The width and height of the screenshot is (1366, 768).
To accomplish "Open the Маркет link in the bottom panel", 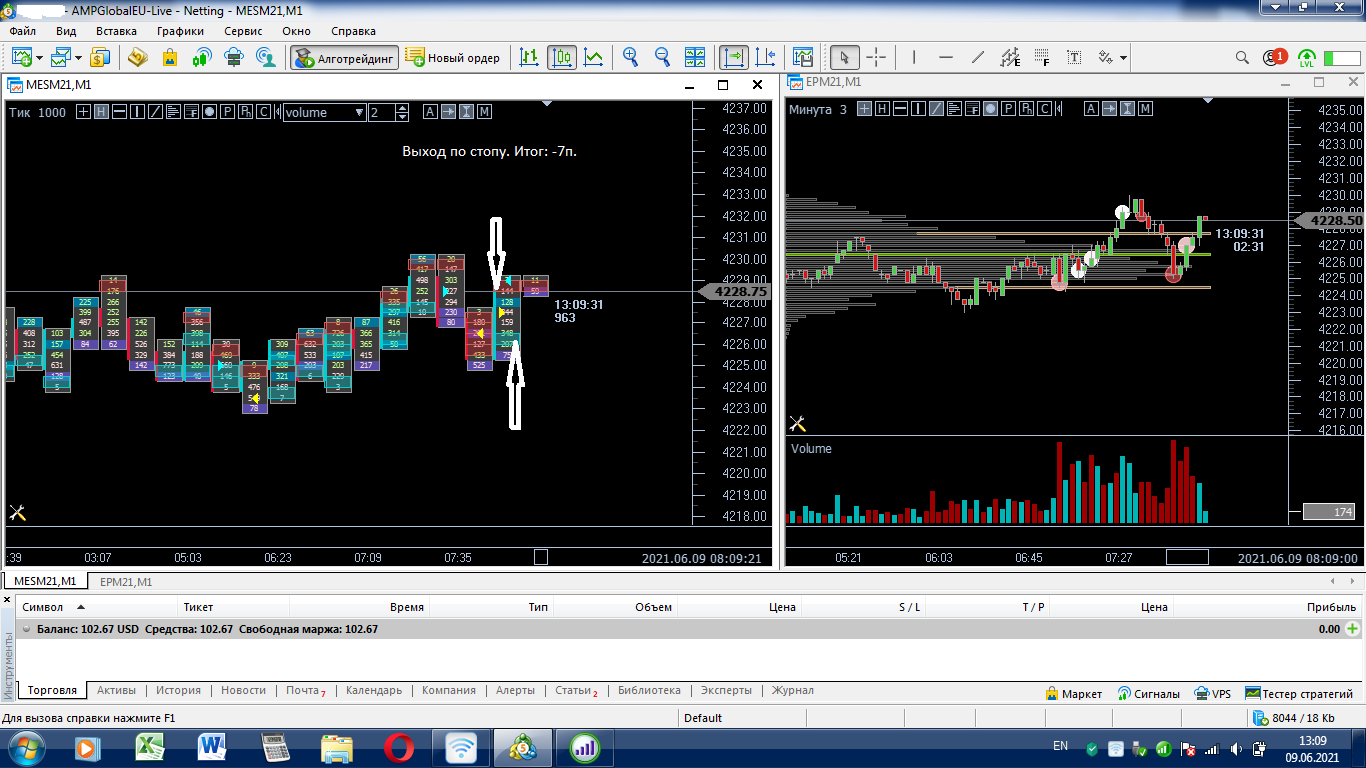I will pos(1074,693).
